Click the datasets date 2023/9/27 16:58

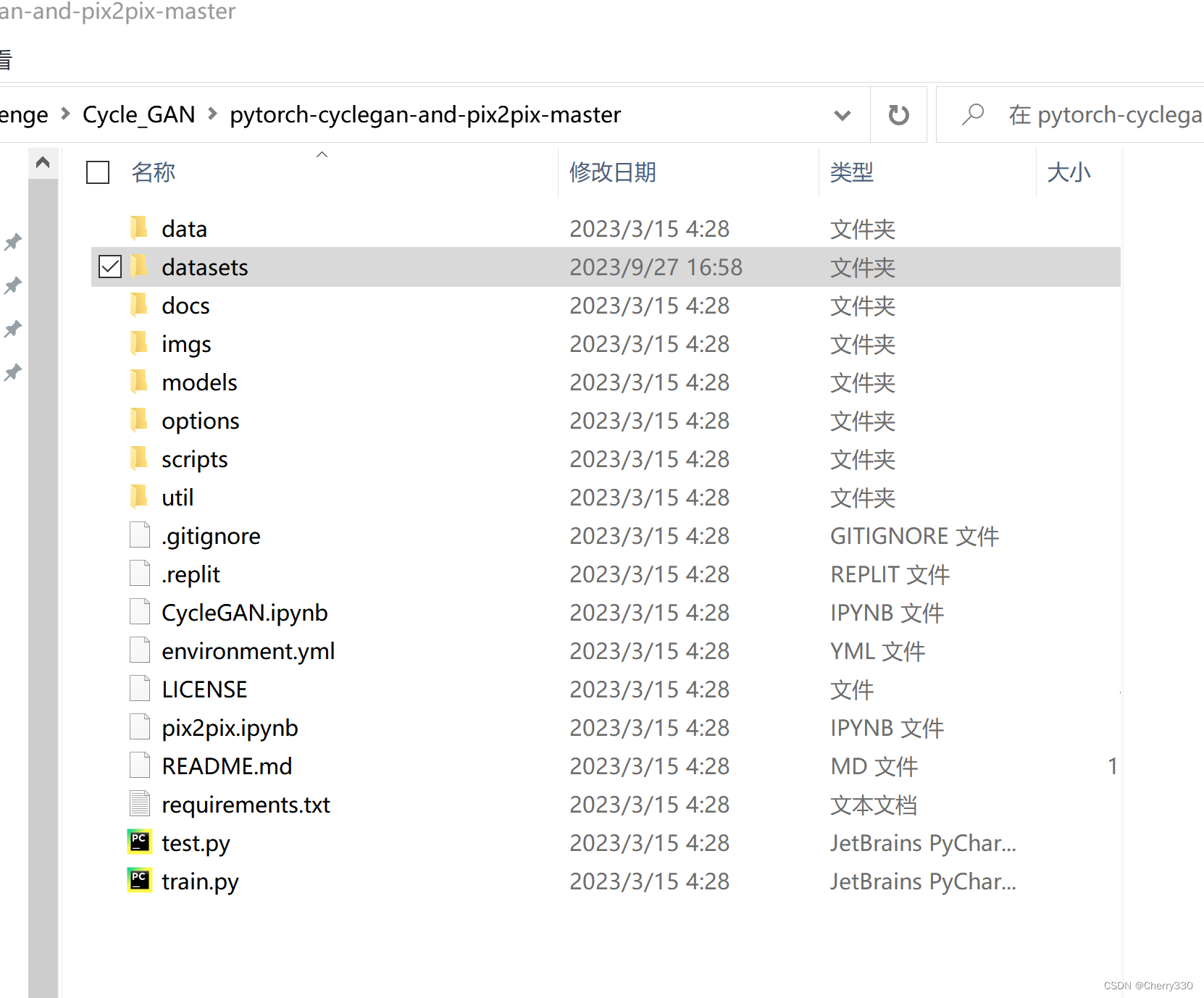(x=656, y=267)
